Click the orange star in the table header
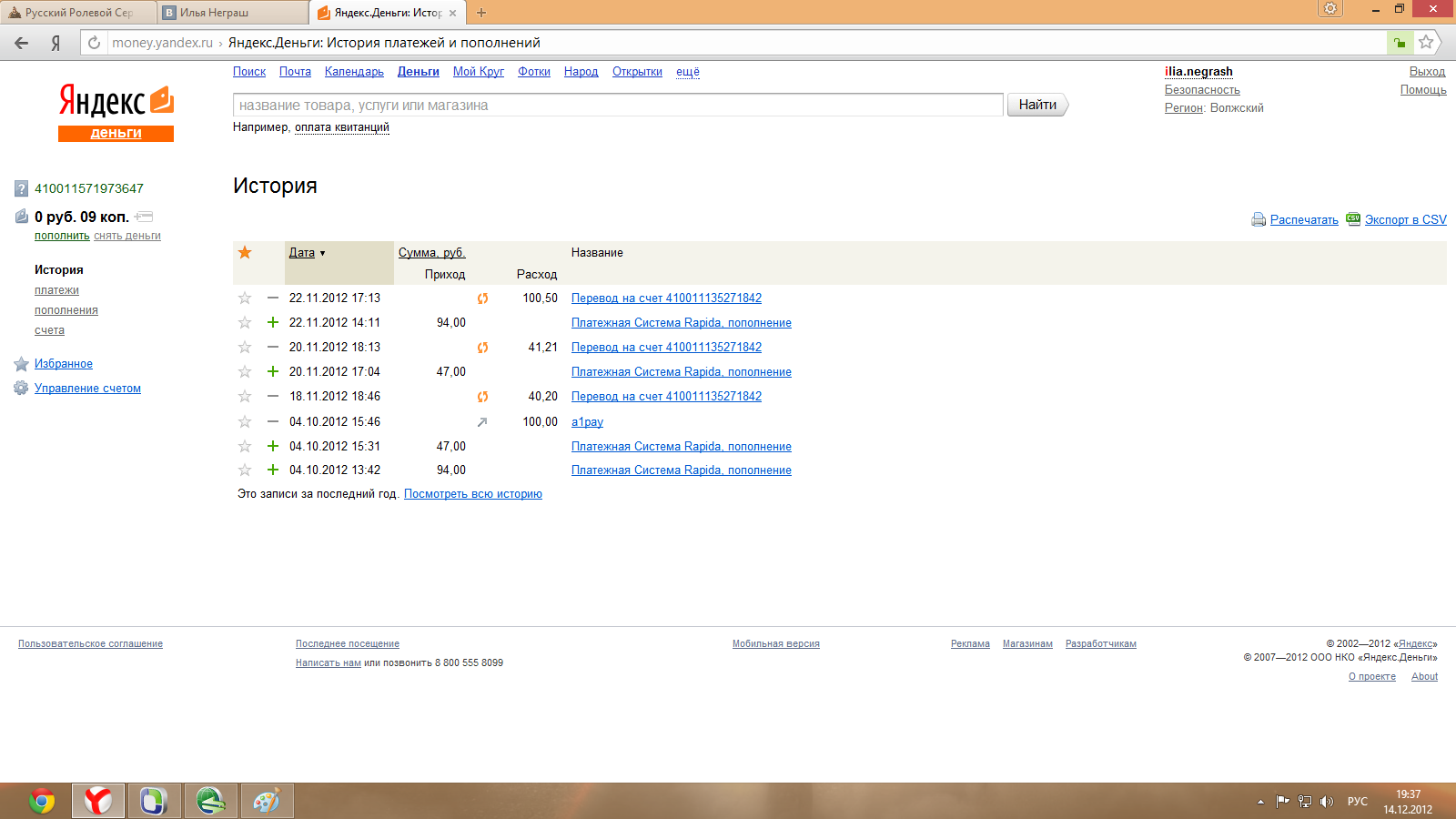 [245, 252]
